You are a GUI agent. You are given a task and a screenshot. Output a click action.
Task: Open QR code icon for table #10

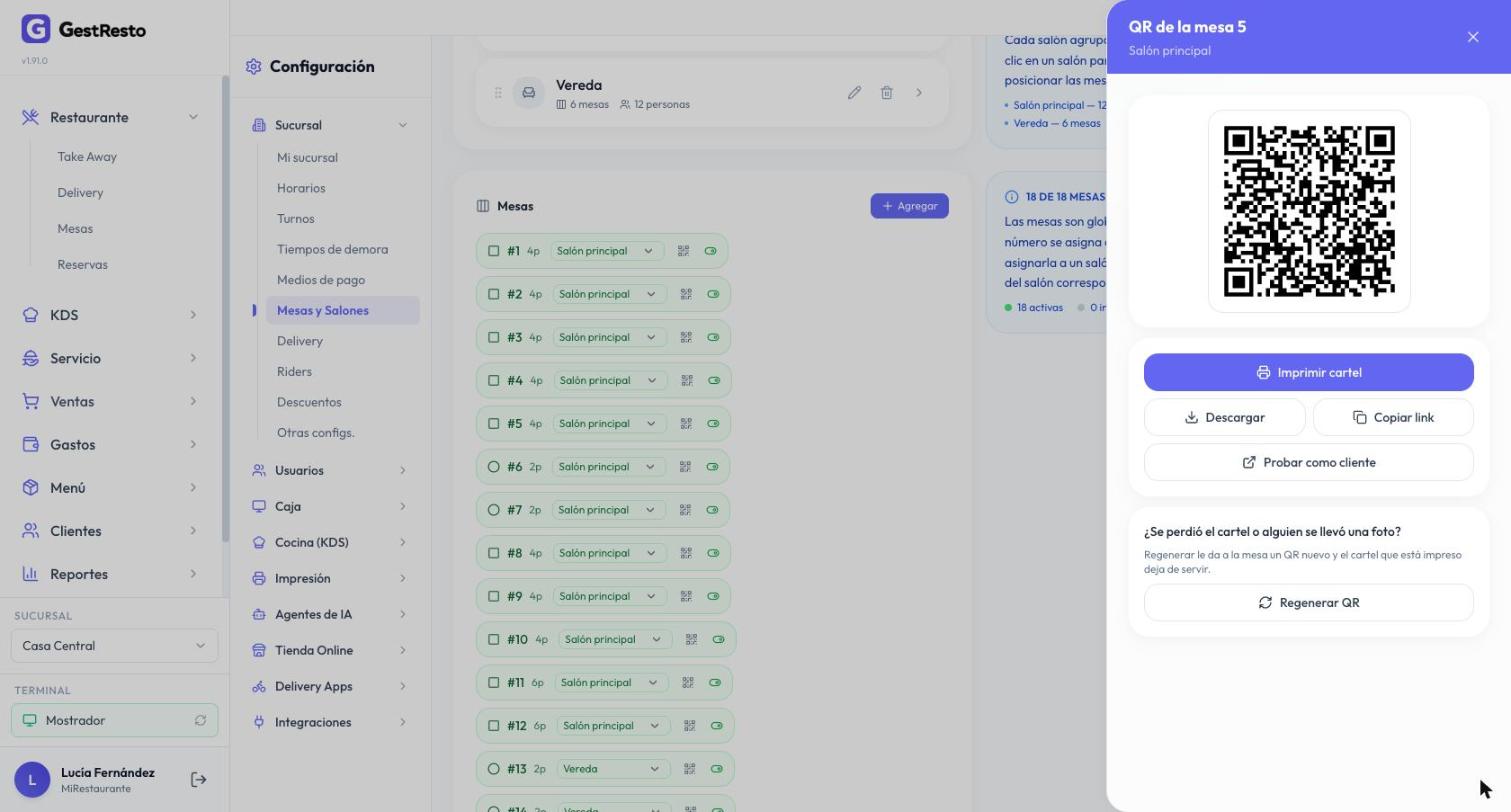[691, 640]
